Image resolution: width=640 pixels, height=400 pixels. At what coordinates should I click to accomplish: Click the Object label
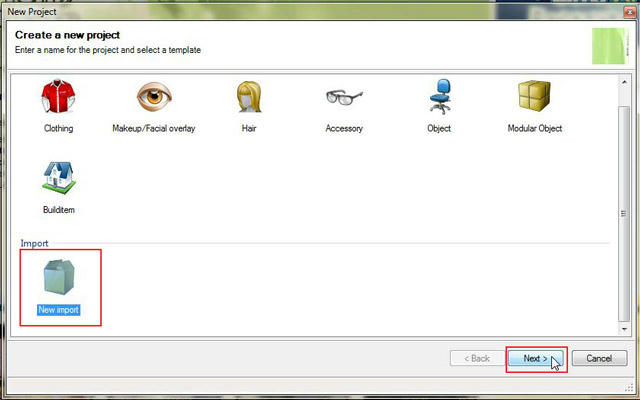coord(439,128)
